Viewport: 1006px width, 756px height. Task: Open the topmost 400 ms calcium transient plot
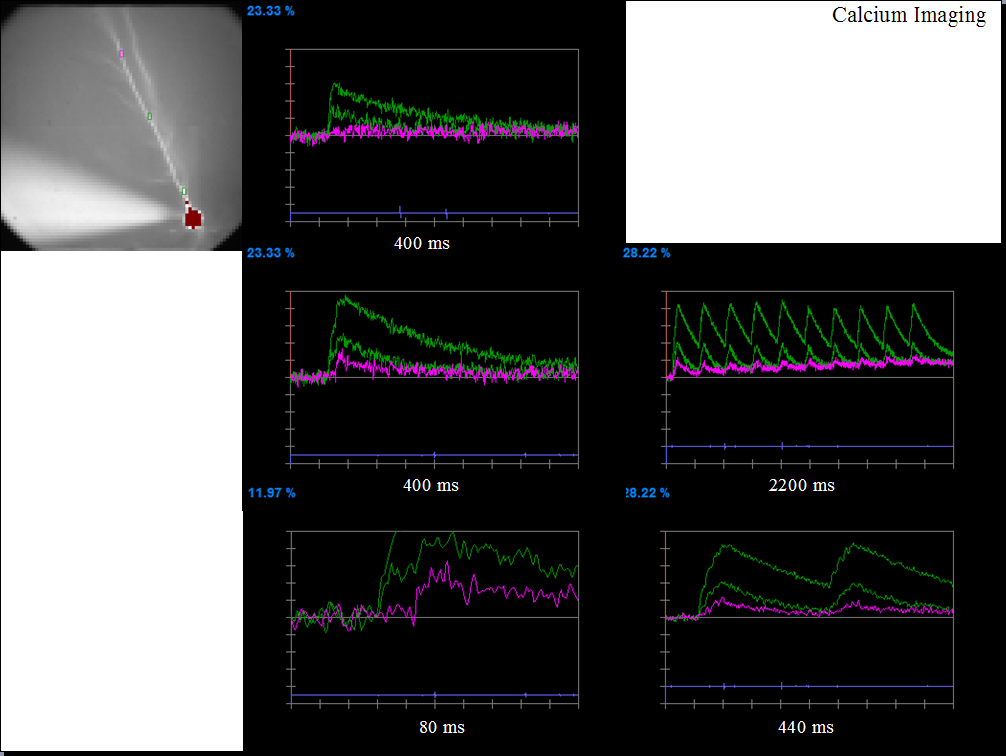coord(434,137)
